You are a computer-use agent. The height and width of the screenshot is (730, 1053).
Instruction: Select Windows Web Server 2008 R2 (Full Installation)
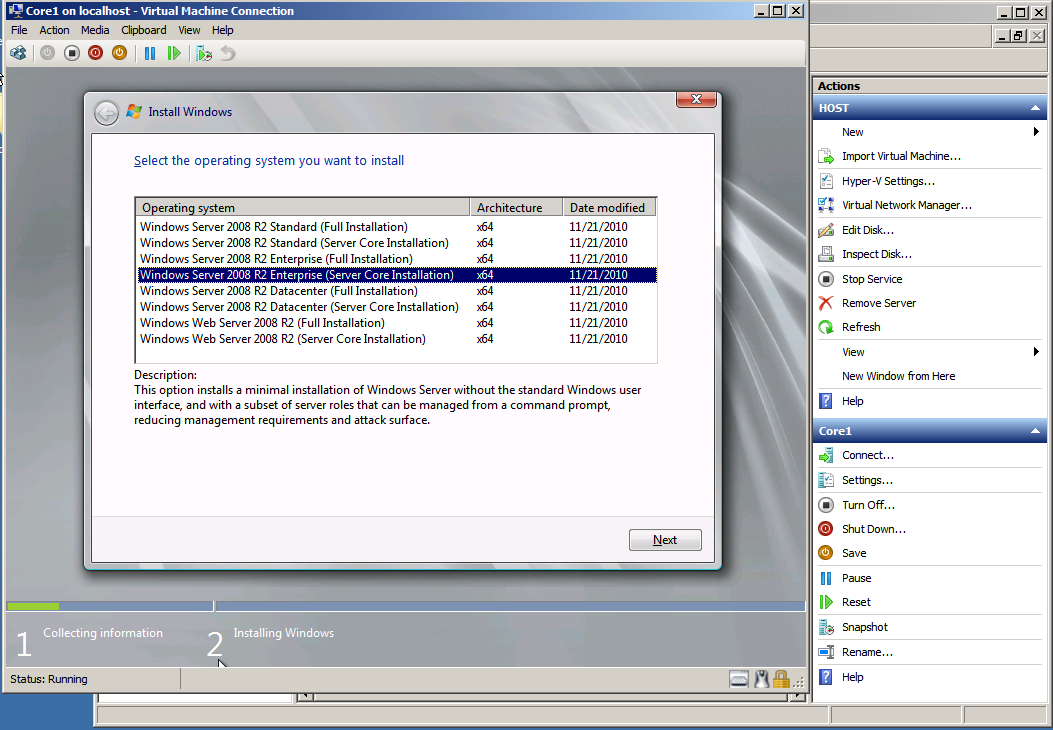pos(396,323)
